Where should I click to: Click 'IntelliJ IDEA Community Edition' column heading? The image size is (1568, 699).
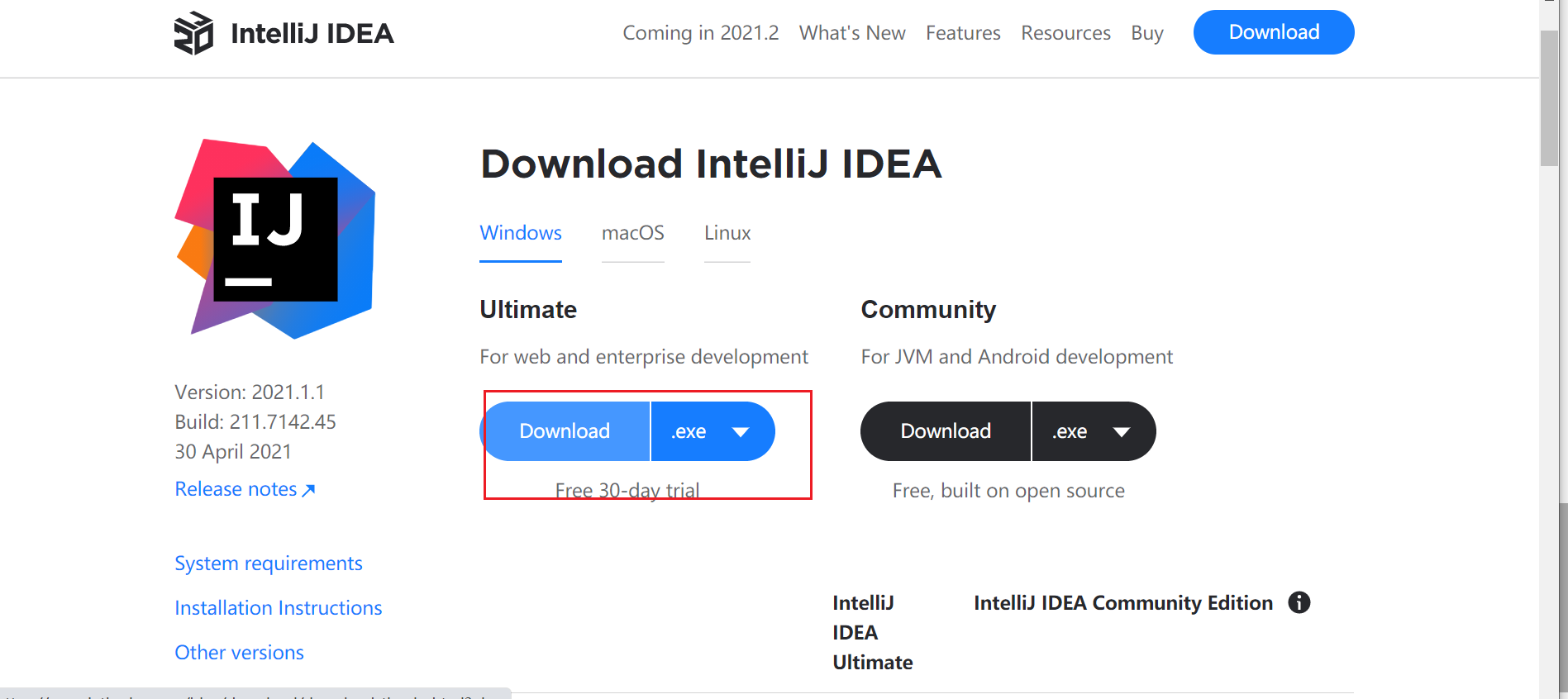pyautogui.click(x=1123, y=603)
